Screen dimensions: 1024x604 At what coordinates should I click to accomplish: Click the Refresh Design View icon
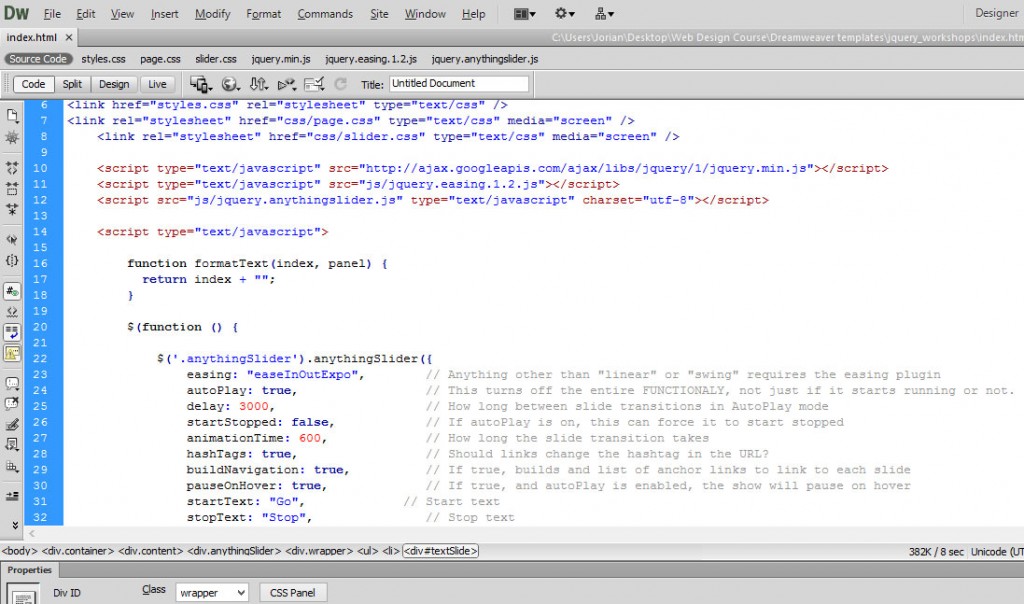[x=340, y=84]
